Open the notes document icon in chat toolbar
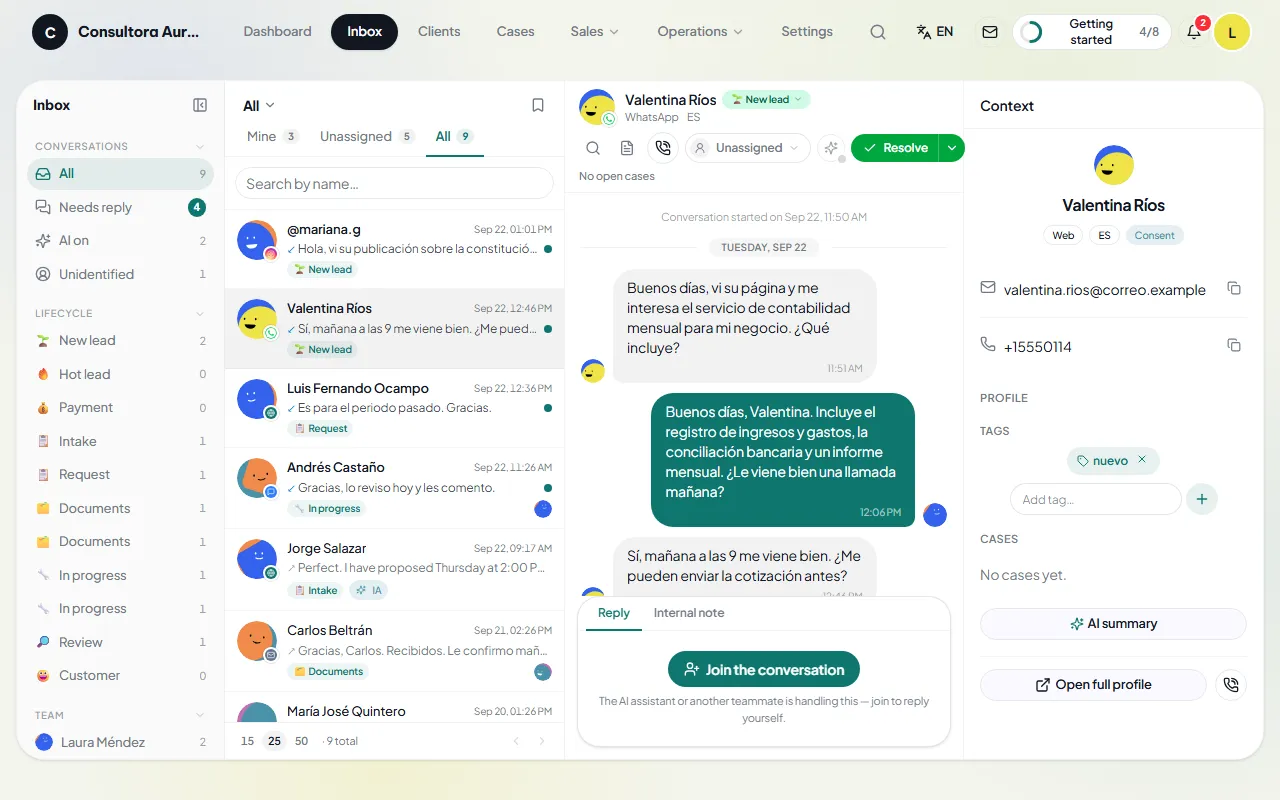The height and width of the screenshot is (800, 1280). pyautogui.click(x=627, y=148)
